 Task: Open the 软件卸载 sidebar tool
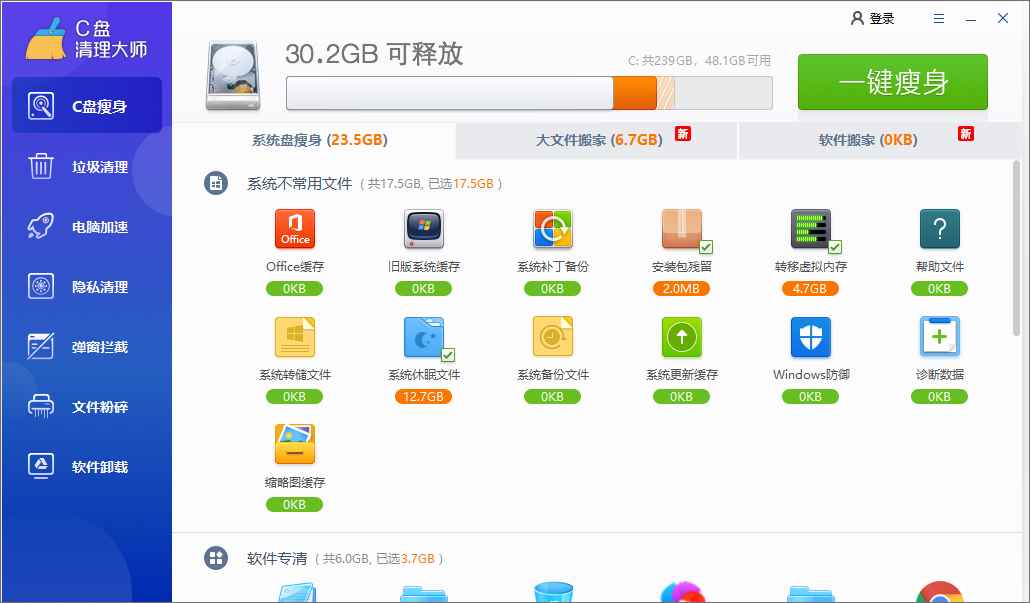(x=86, y=466)
